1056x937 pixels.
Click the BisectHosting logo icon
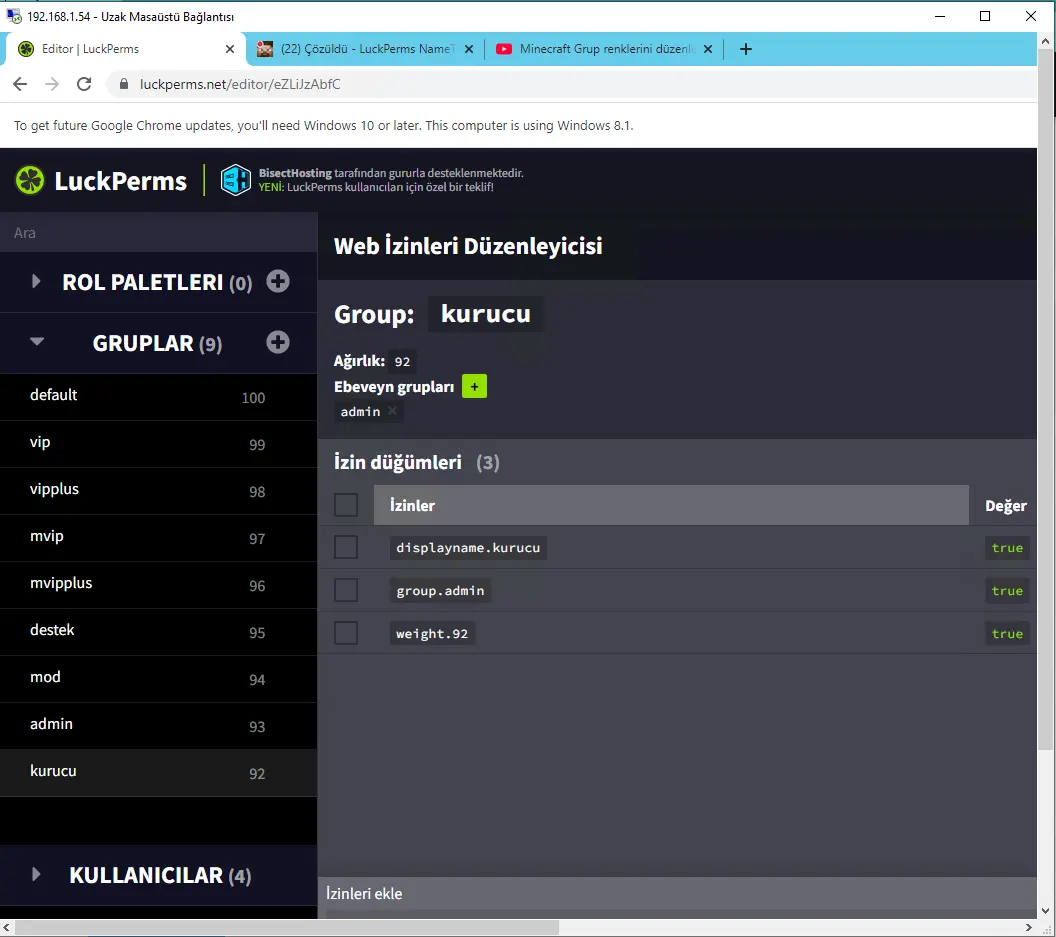tap(236, 181)
